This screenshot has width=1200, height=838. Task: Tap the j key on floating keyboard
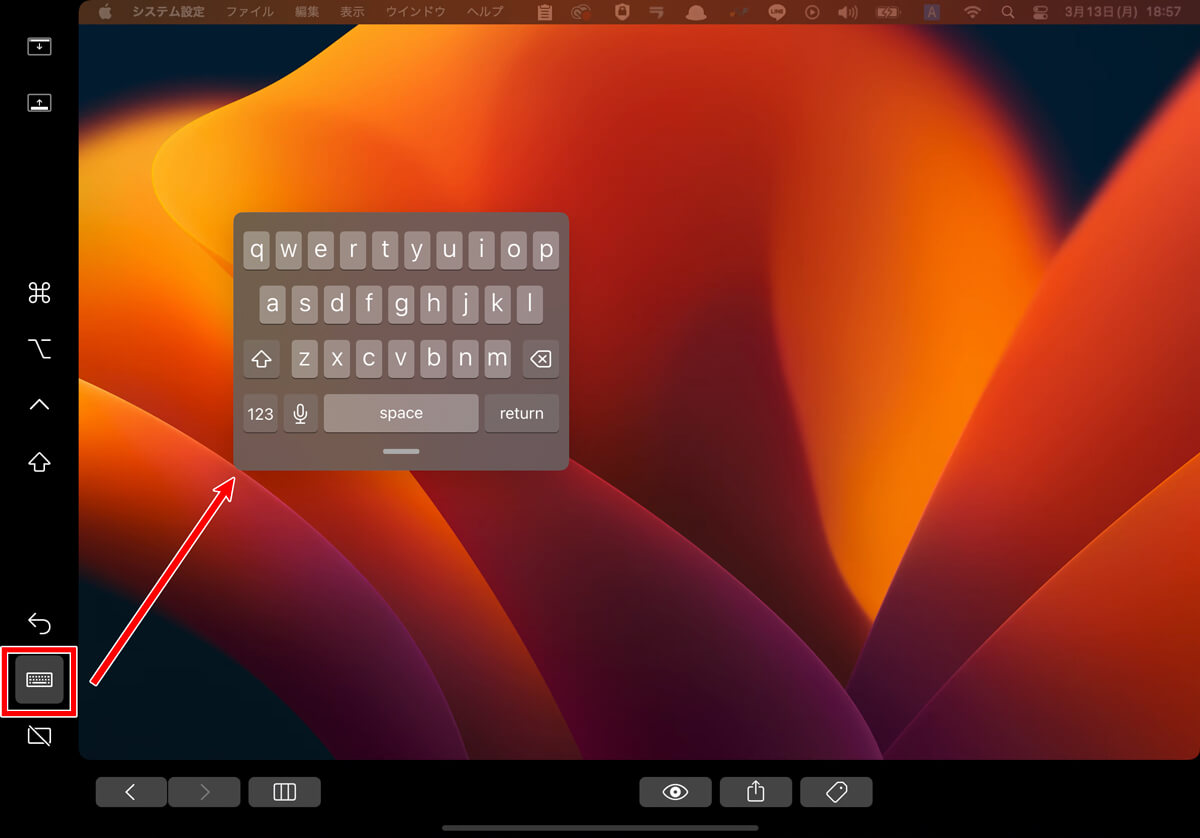(465, 305)
